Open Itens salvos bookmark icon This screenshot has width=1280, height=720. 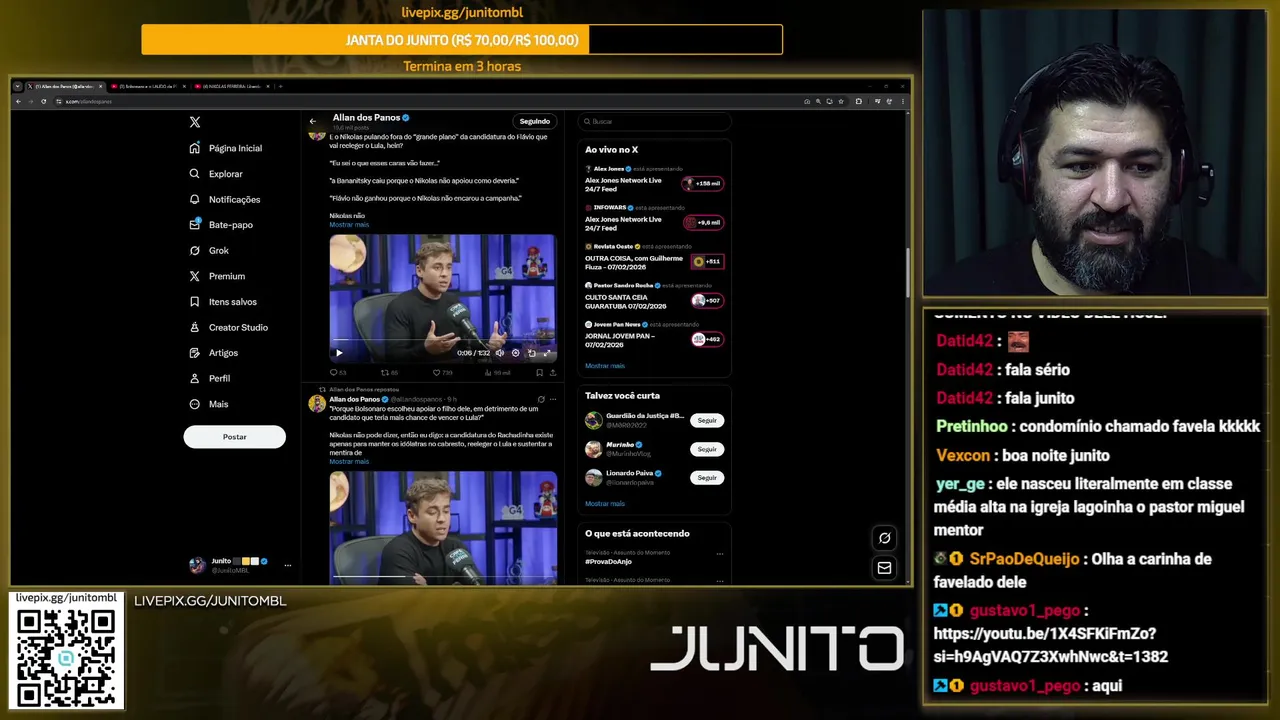tap(195, 302)
